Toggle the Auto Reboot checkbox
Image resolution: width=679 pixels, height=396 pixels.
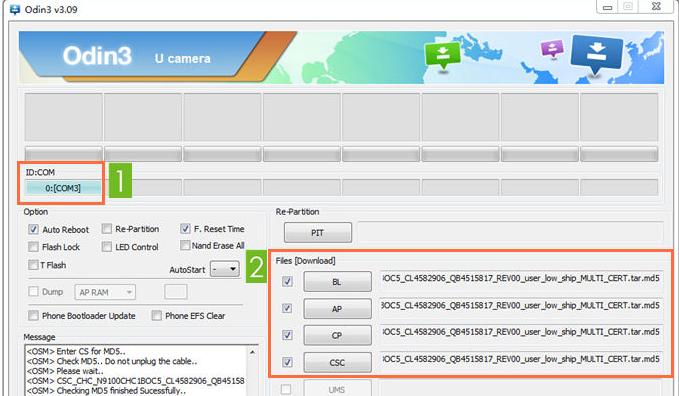click(33, 229)
